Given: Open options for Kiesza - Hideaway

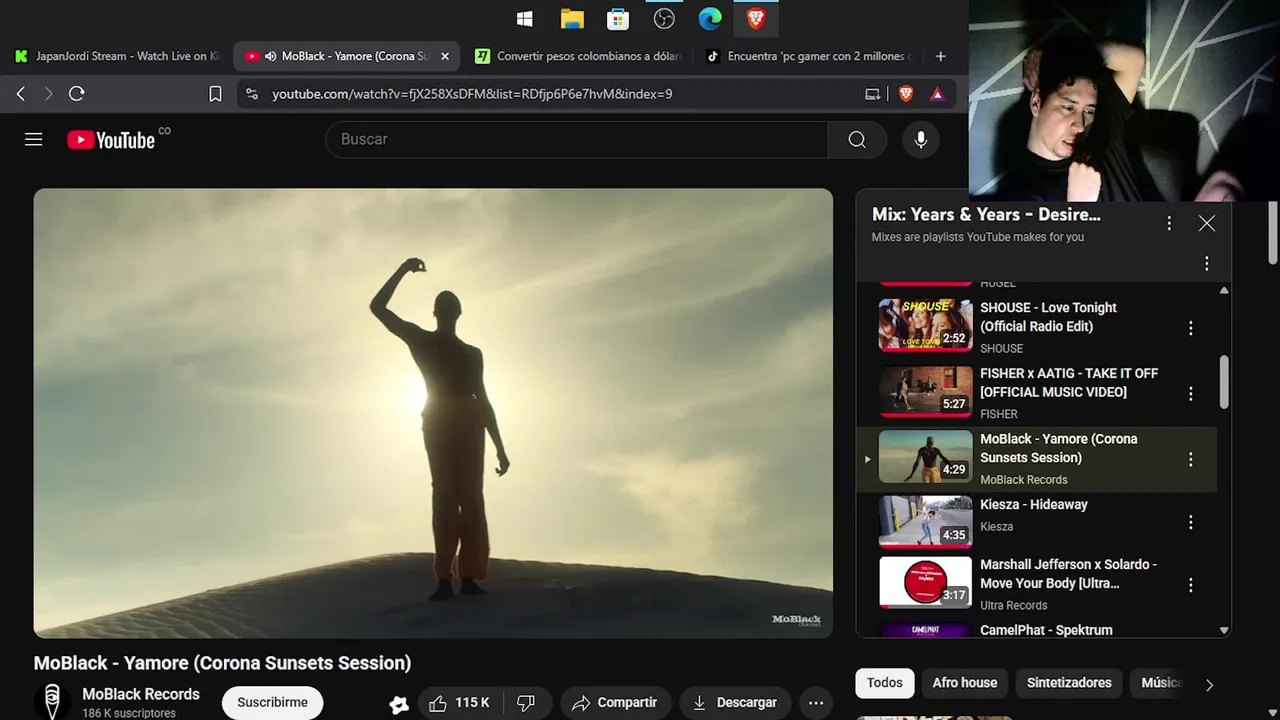Looking at the screenshot, I should 1191,522.
